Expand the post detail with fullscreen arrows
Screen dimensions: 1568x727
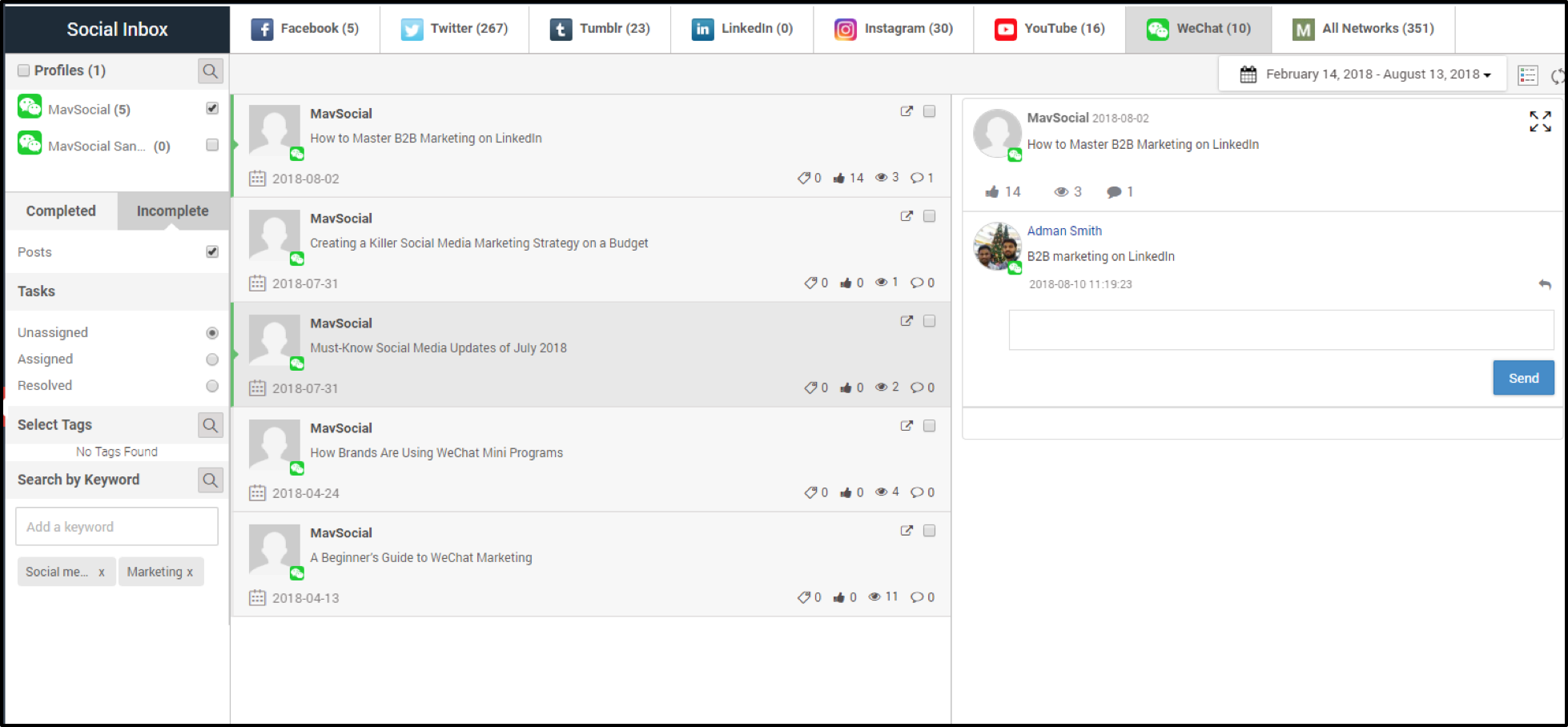1539,122
